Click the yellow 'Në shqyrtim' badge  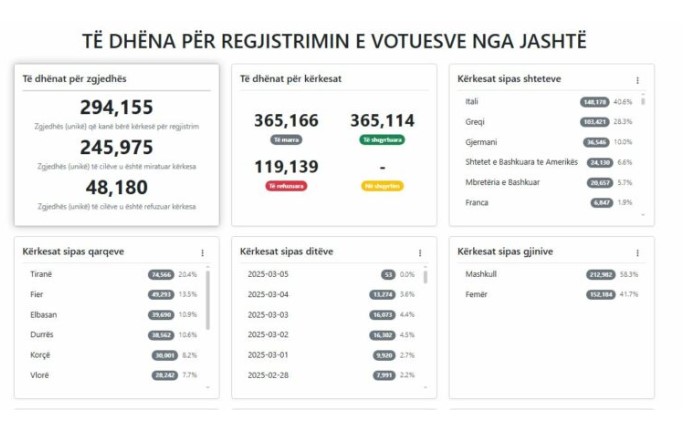[382, 186]
